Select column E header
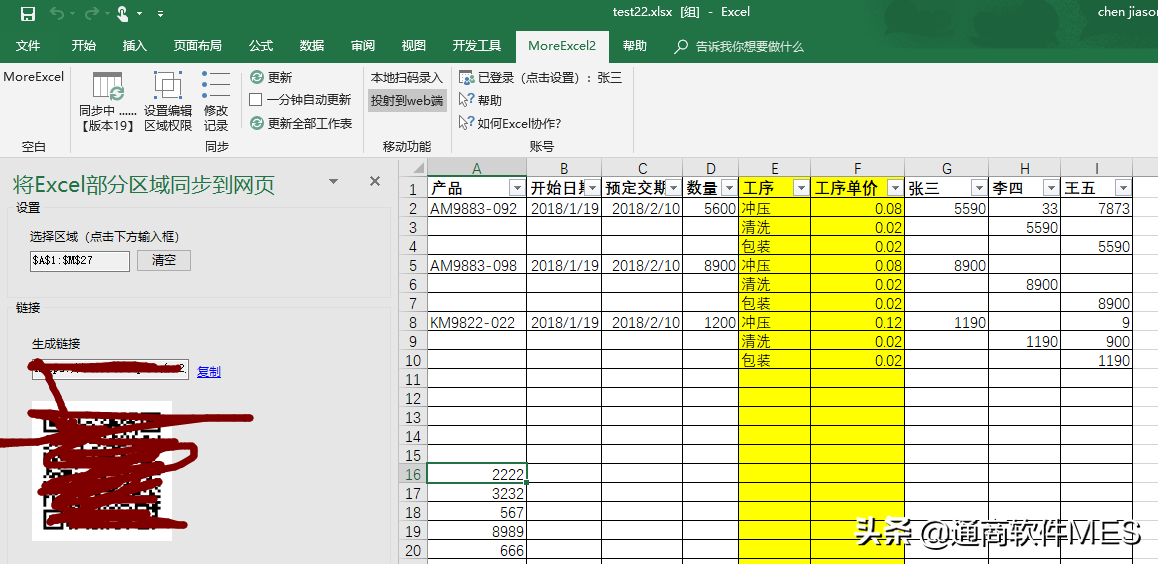Screen dimensions: 1158x564 click(x=774, y=168)
